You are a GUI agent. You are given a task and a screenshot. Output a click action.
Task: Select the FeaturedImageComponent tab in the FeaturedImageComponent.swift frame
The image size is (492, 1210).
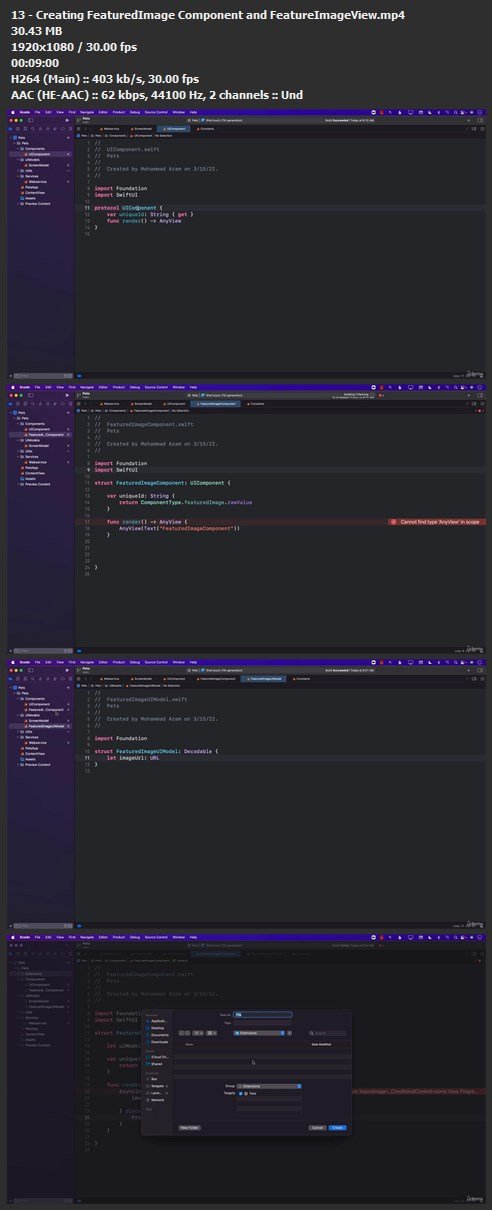pyautogui.click(x=217, y=404)
